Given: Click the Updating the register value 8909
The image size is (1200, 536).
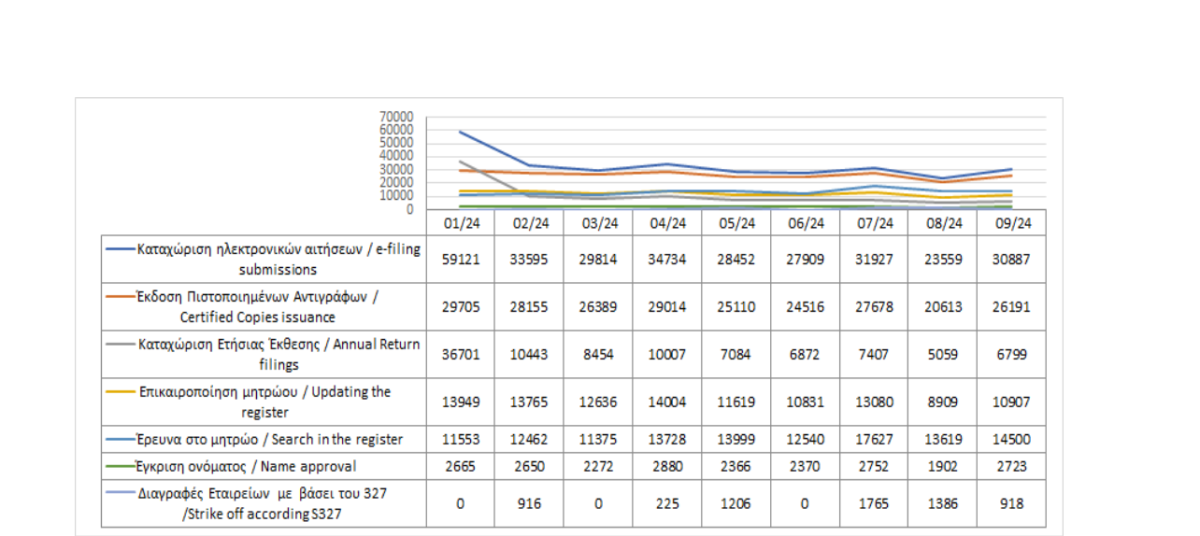Looking at the screenshot, I should coord(943,402).
